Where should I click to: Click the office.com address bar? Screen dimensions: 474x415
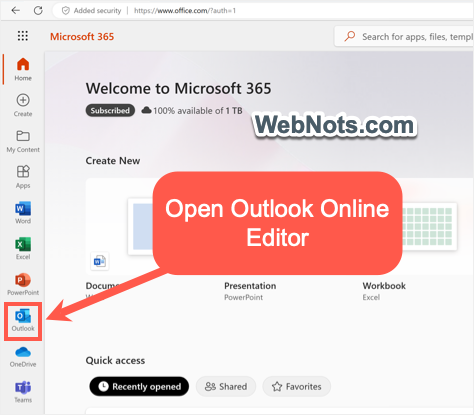pyautogui.click(x=263, y=11)
